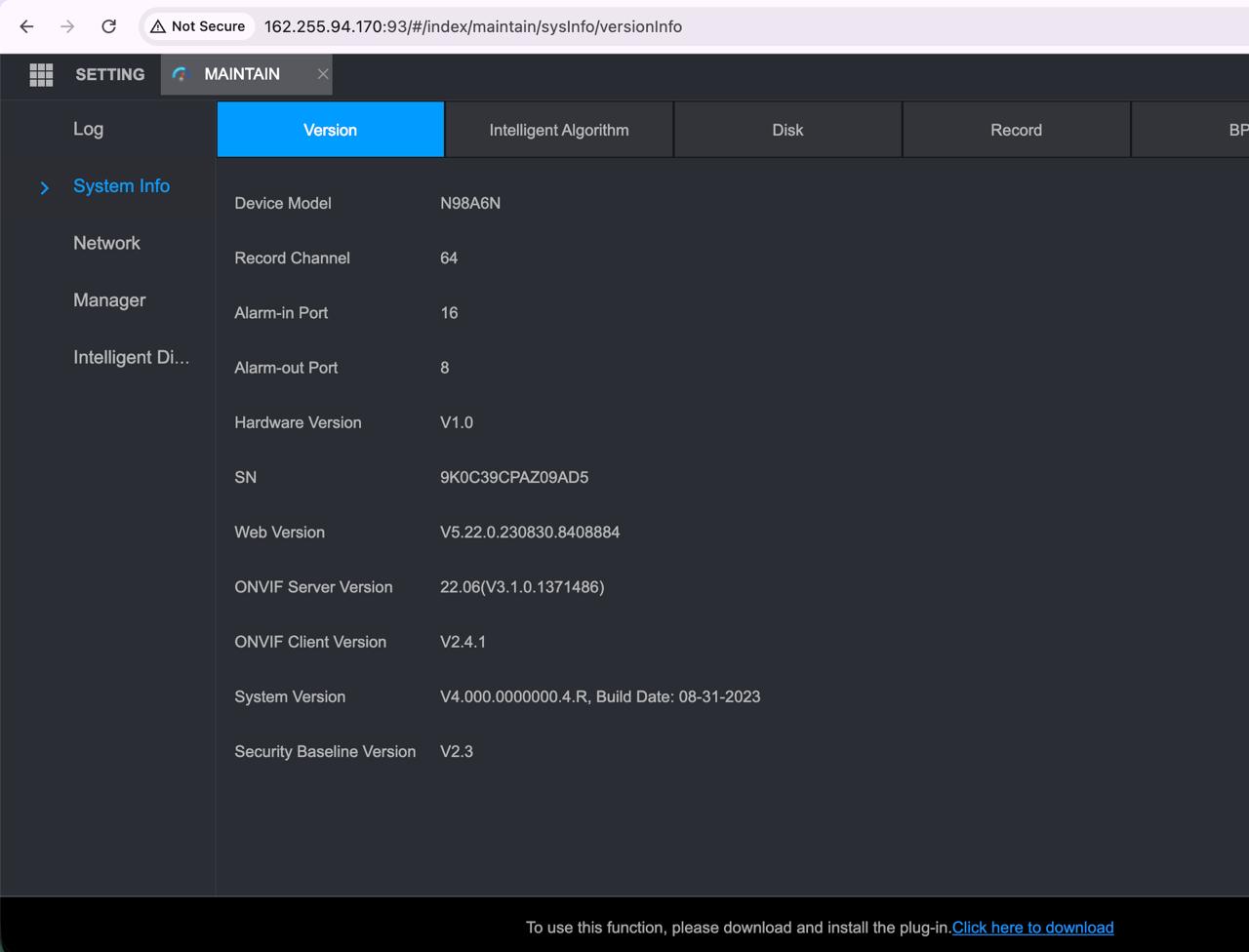The image size is (1249, 952).
Task: Click the Web Version value V5.22.0.230830.8408884
Action: [530, 532]
